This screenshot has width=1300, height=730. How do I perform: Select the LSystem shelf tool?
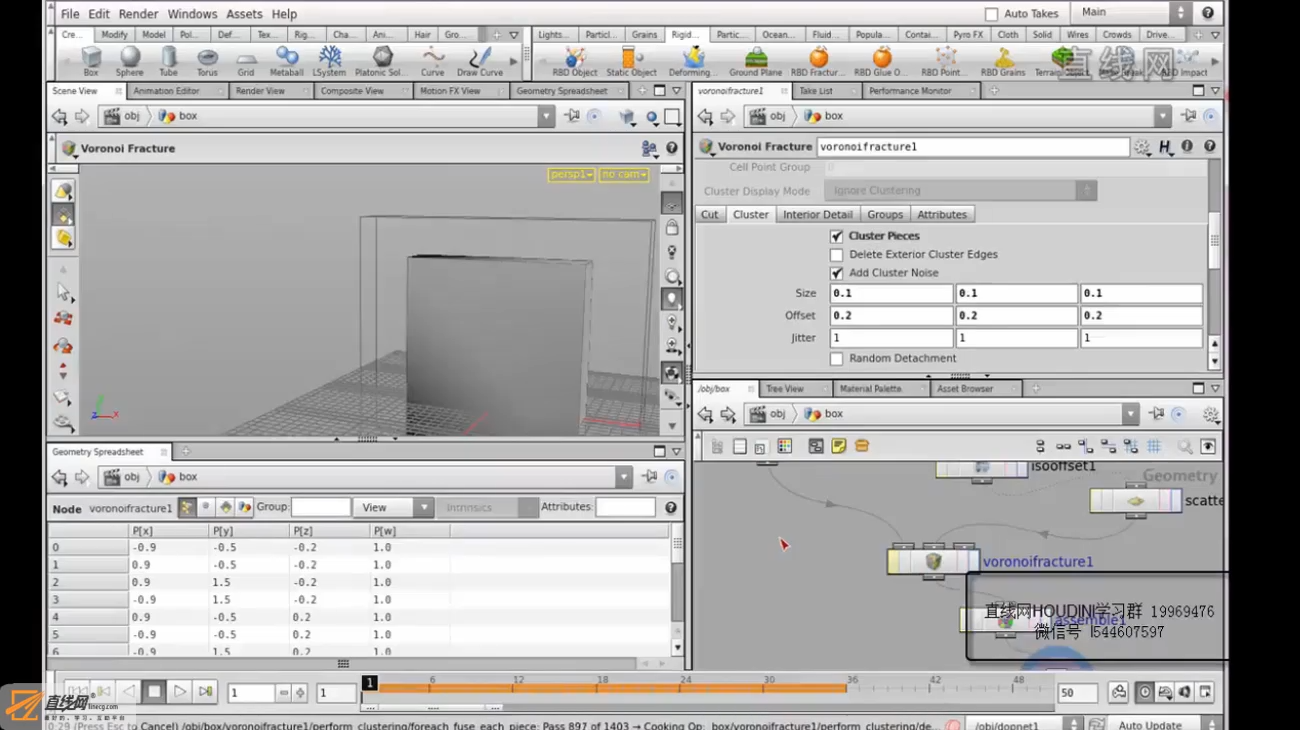pos(329,60)
